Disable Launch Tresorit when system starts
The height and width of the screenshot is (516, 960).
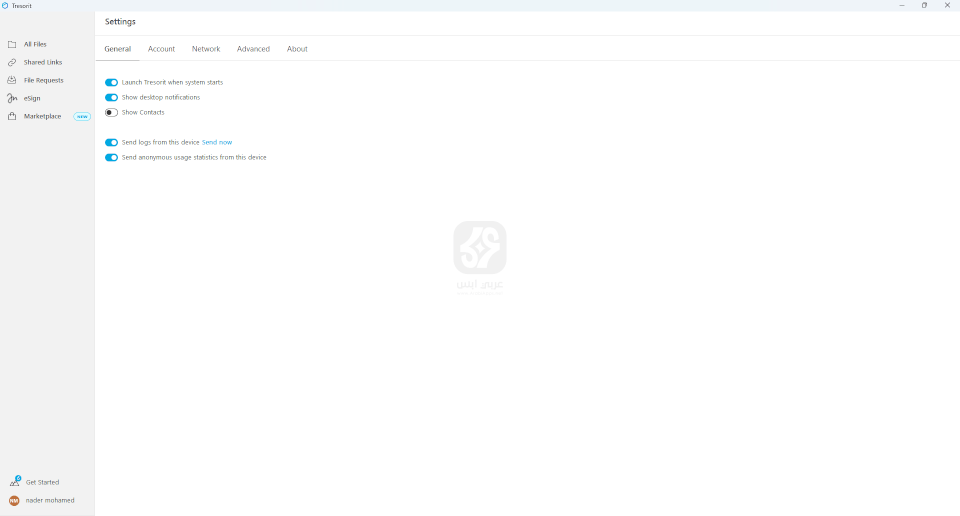[111, 82]
